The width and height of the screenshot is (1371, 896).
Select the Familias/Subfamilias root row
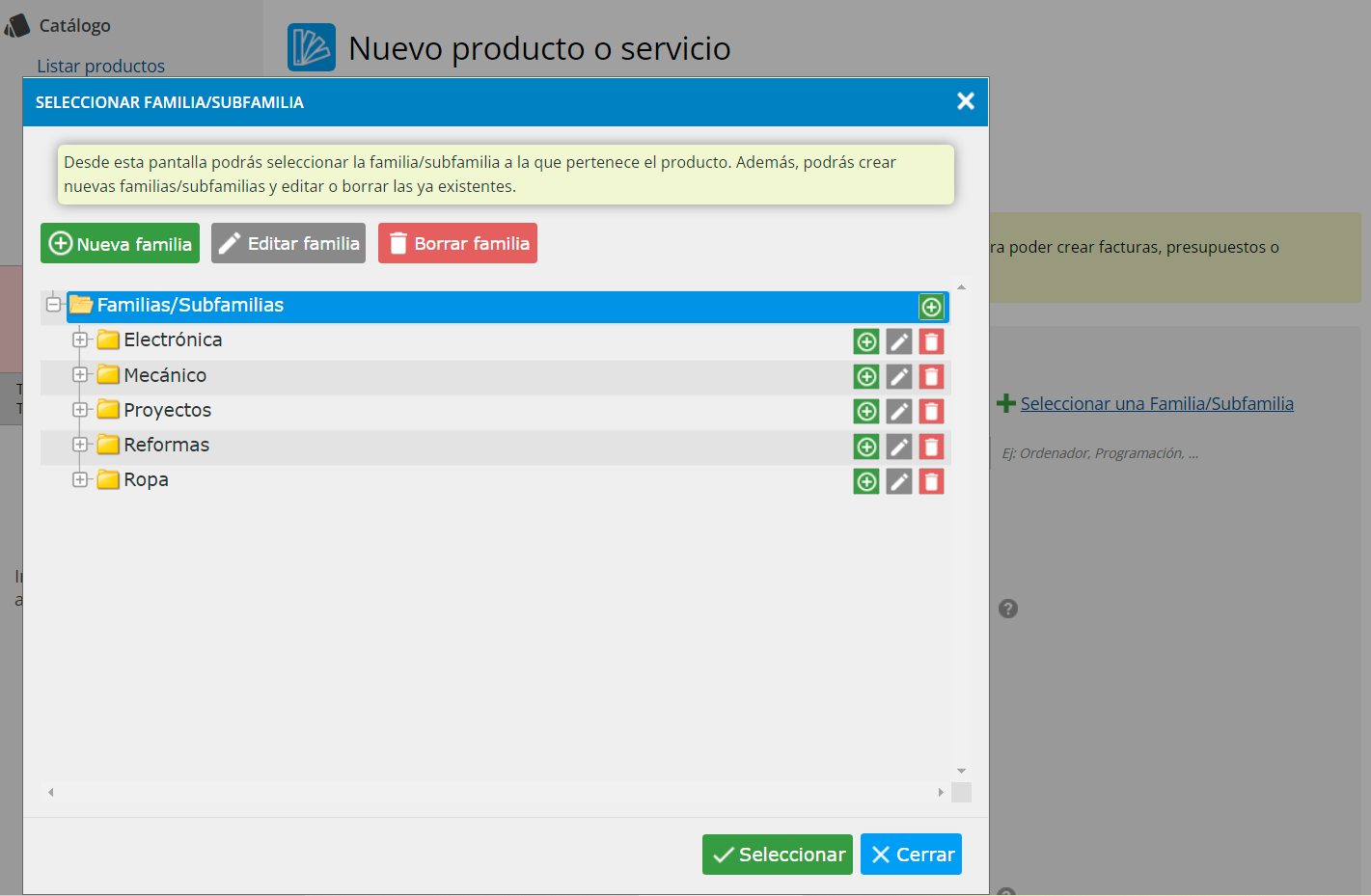507,306
